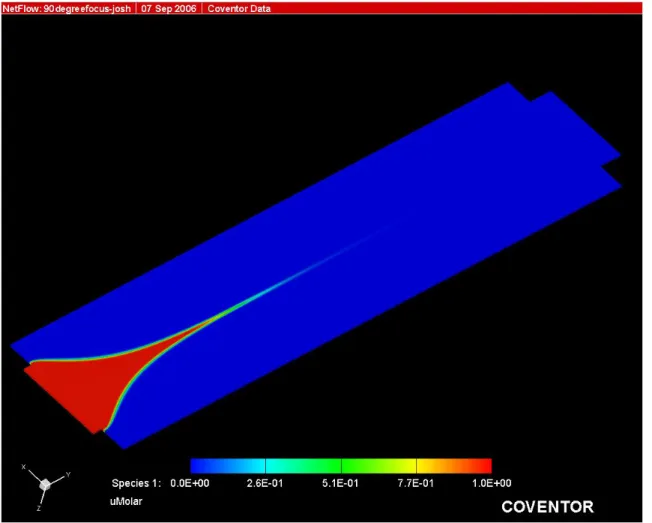Click the COVENTOR logo text
Screen dimensions: 652x523
click(x=547, y=507)
